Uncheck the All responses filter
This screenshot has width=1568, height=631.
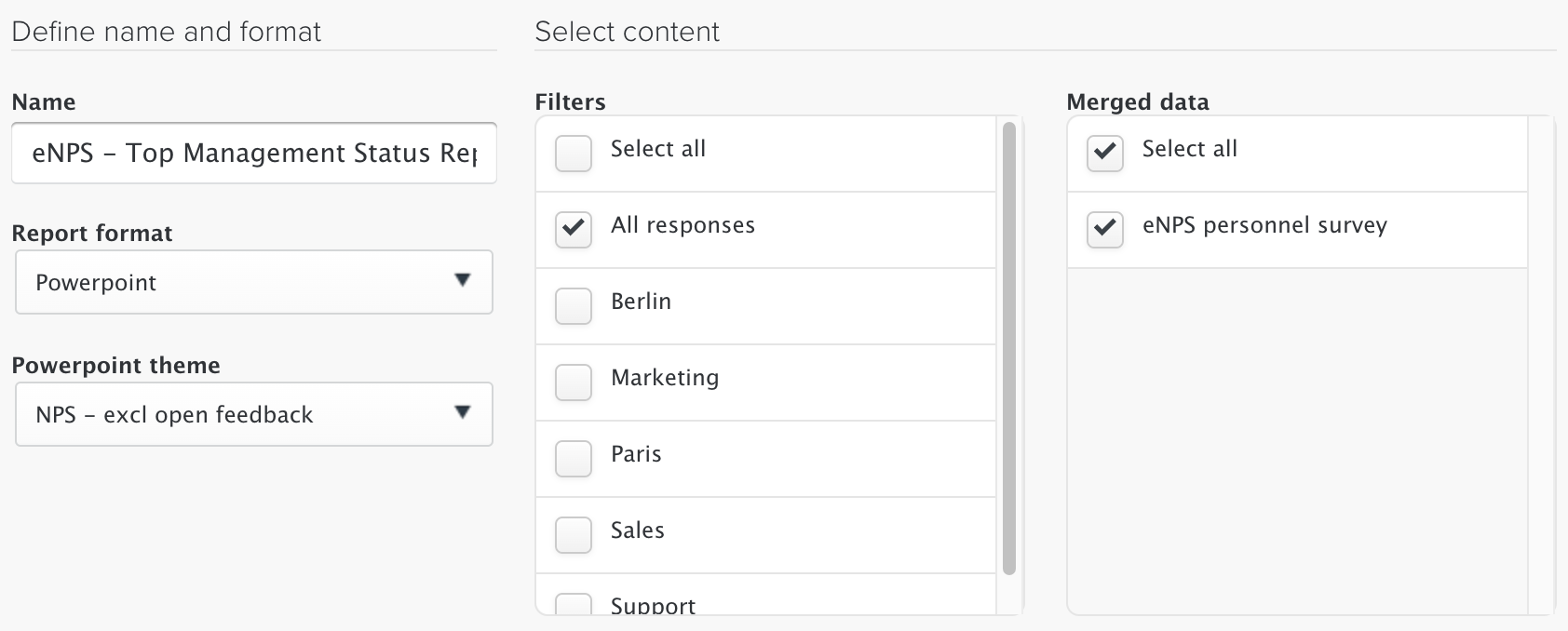573,230
